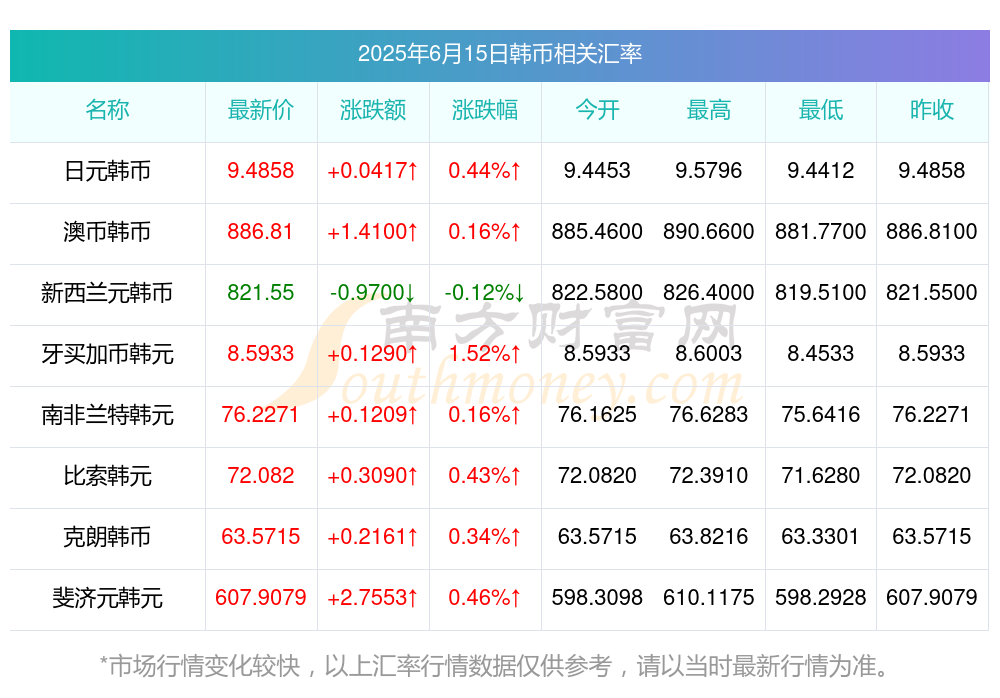Click the title 2025年6月15日韩币相关汇率
Viewport: 1000px width, 698px height.
coord(499,54)
